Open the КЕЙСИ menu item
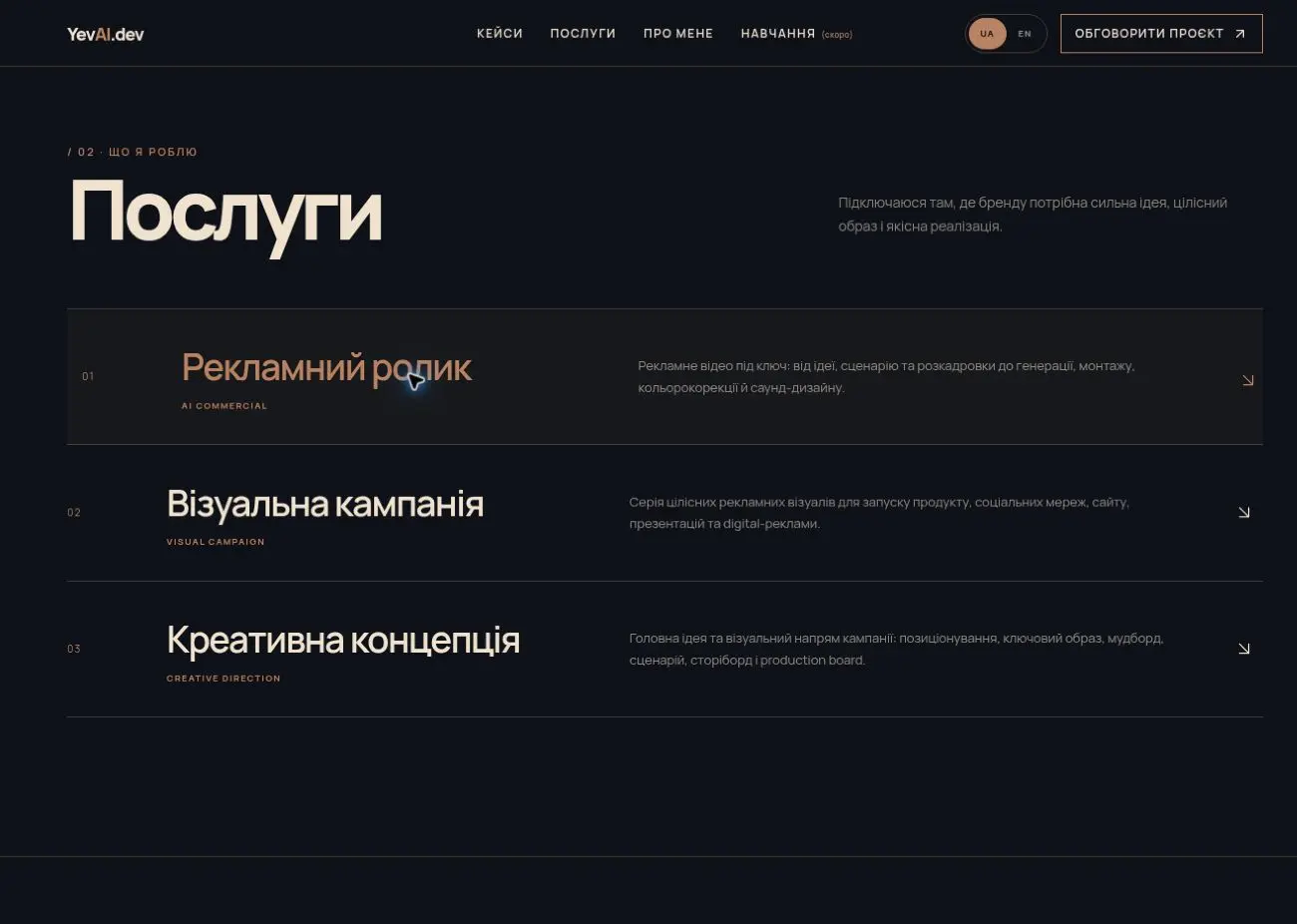The image size is (1297, 924). point(500,34)
